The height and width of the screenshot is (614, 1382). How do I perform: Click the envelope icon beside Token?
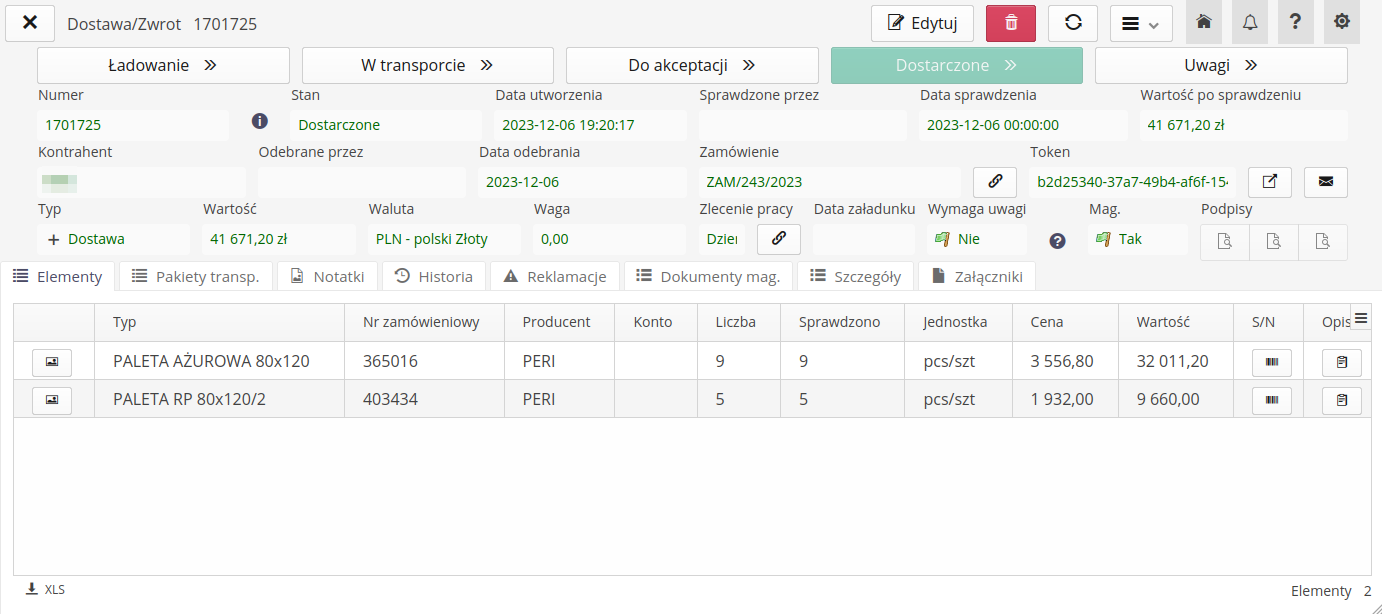[1325, 182]
